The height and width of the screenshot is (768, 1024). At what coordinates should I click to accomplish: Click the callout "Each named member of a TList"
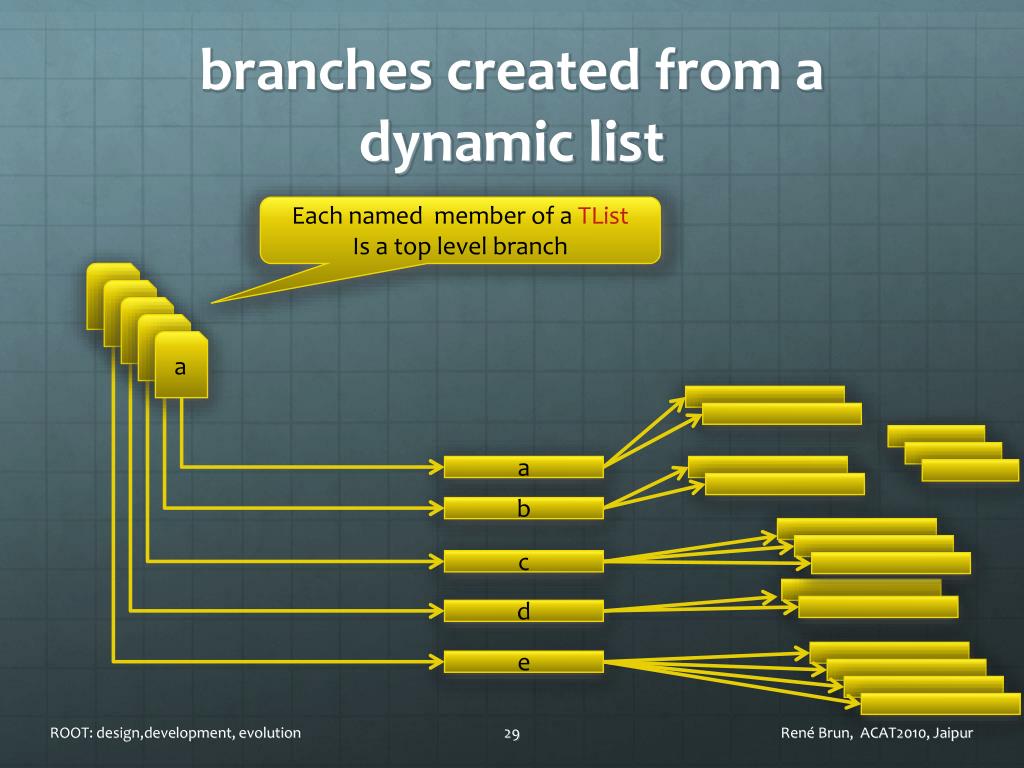pos(460,231)
